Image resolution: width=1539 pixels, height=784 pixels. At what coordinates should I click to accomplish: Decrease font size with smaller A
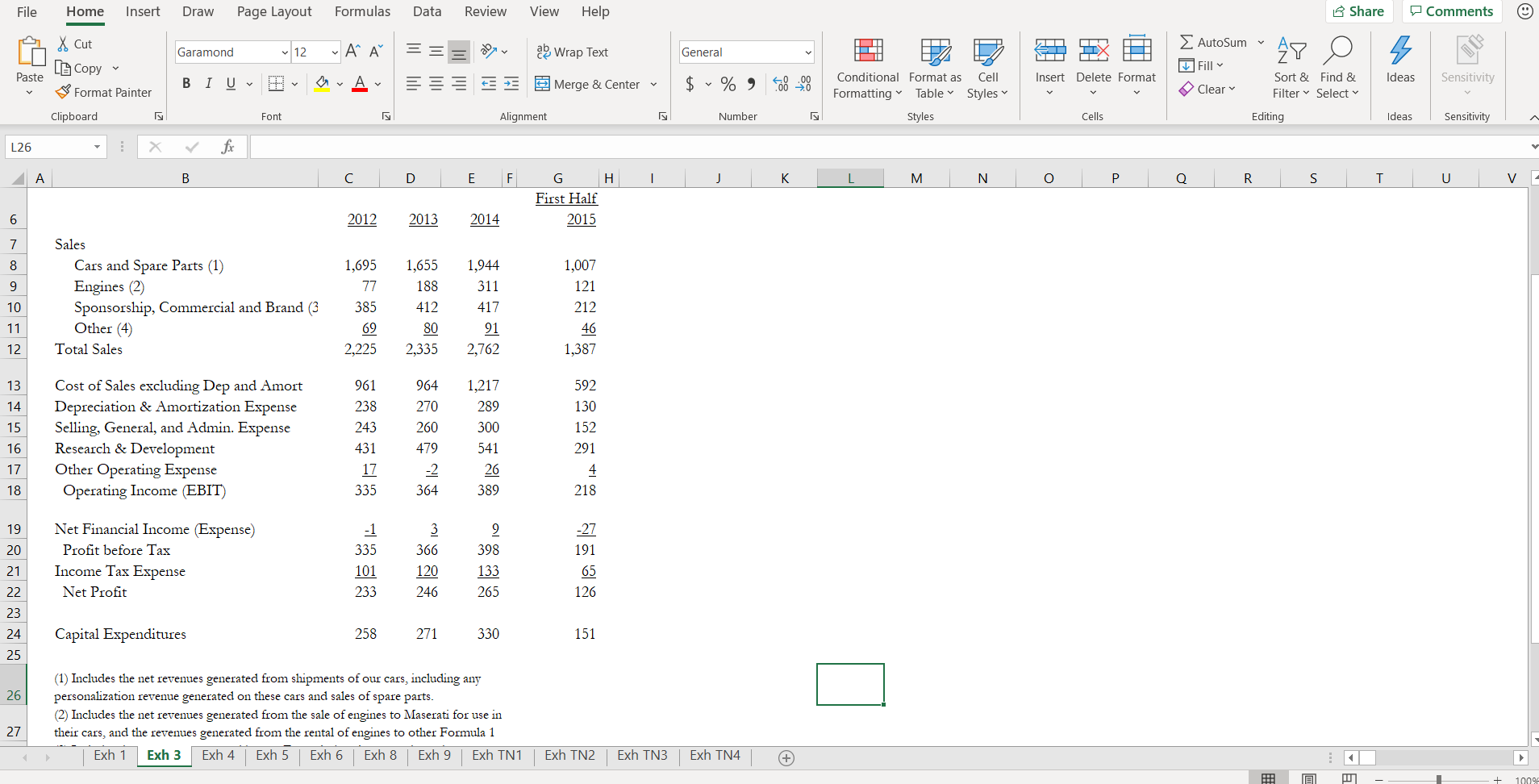tap(376, 52)
